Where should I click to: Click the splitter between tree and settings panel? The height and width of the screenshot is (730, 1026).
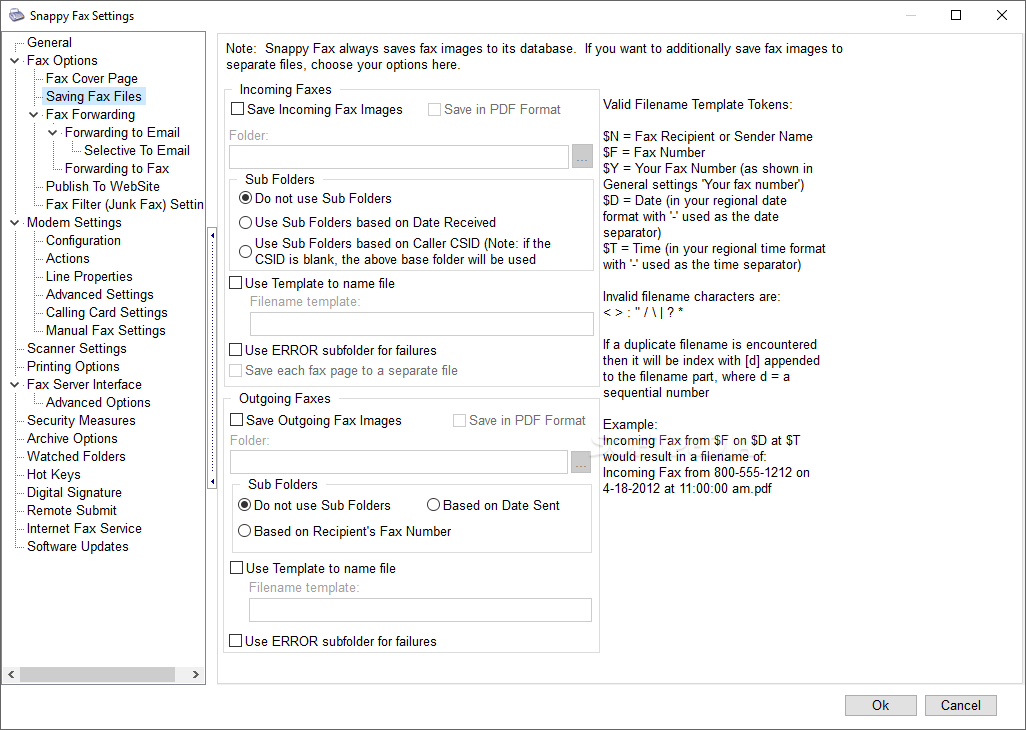(x=211, y=358)
